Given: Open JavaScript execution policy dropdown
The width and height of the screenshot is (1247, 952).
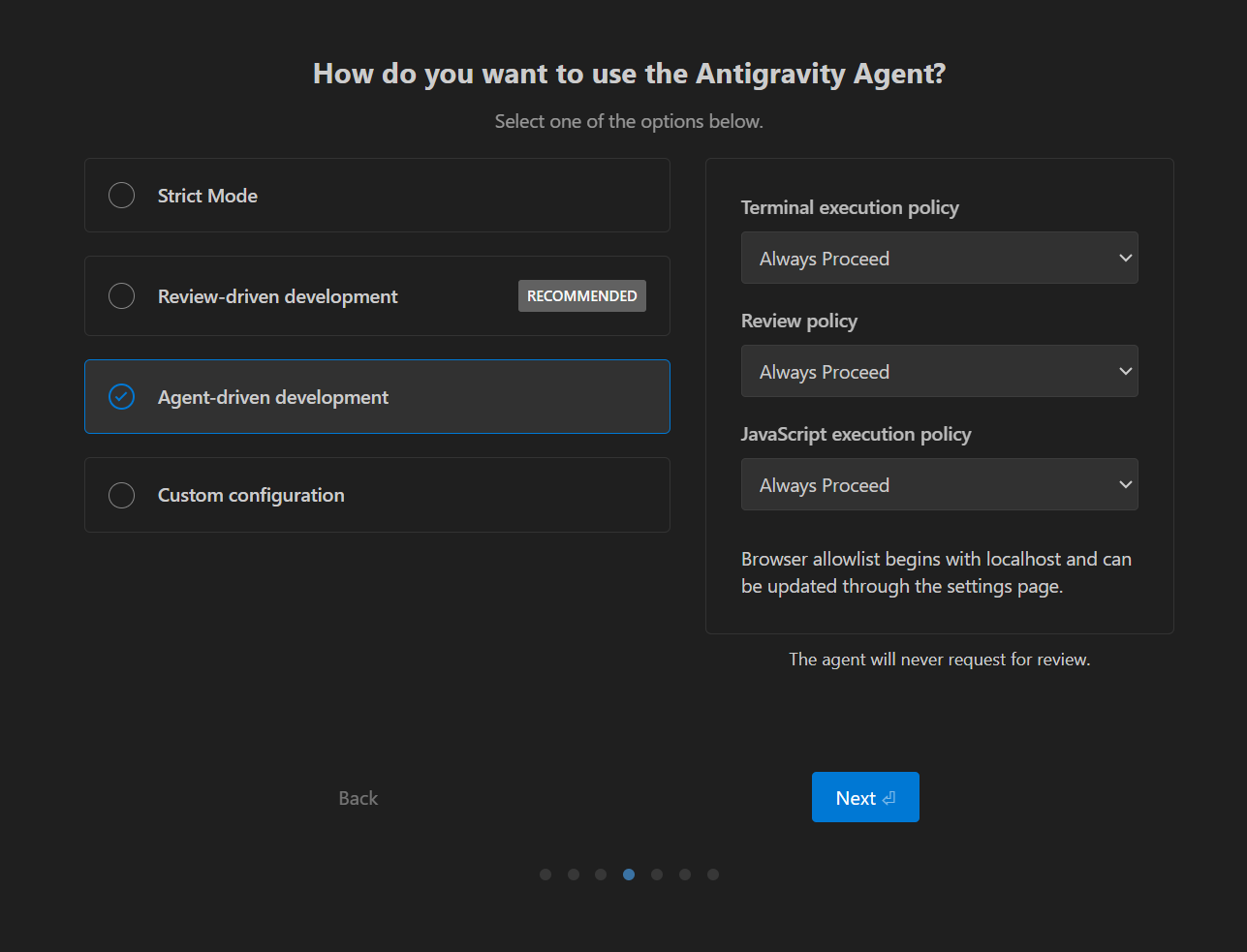Looking at the screenshot, I should point(939,485).
